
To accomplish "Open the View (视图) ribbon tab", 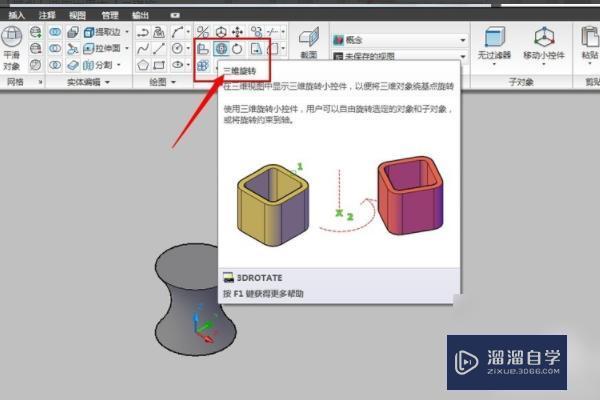I will pyautogui.click(x=77, y=15).
